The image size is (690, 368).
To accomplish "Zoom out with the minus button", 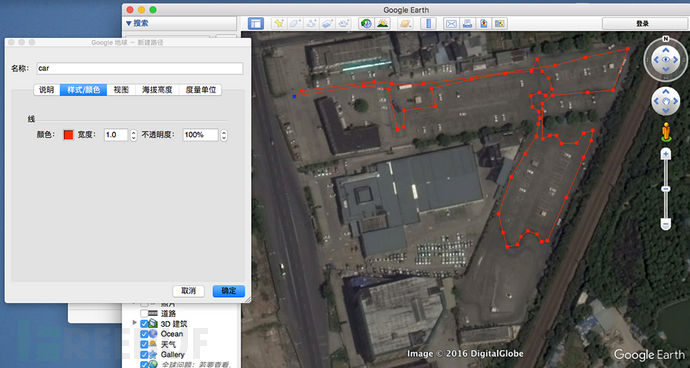I will (x=665, y=224).
